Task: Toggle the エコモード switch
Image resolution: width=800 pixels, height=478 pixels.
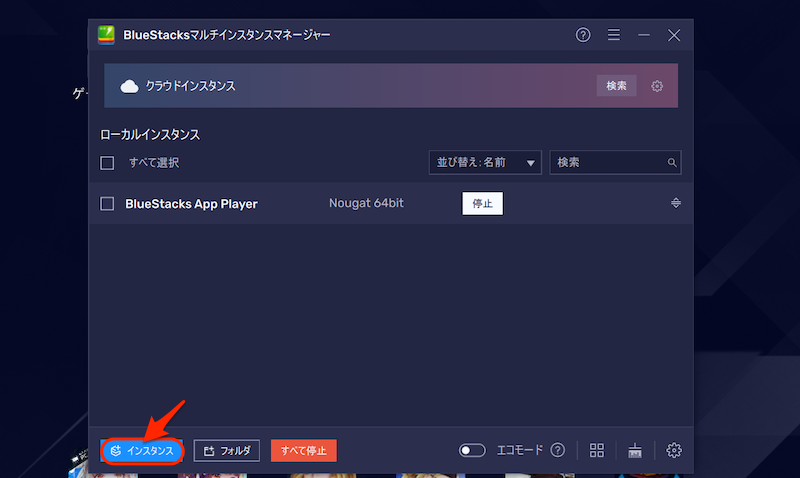Action: tap(472, 450)
